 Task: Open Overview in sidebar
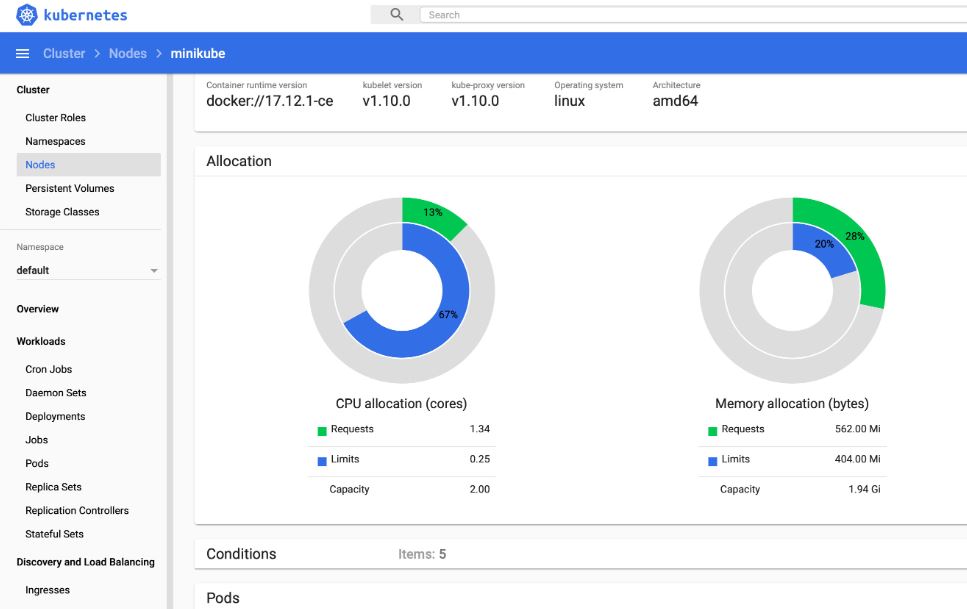[x=38, y=309]
